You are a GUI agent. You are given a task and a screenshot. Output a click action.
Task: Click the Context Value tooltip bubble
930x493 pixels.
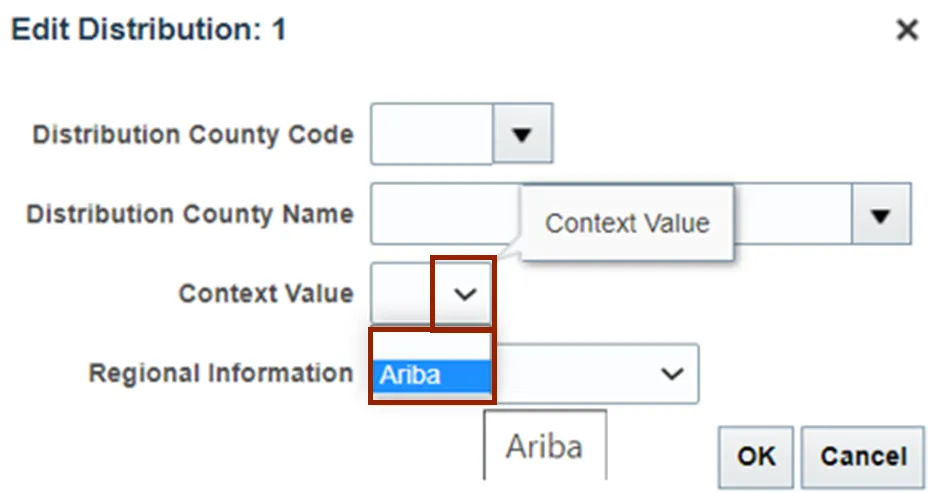tap(627, 223)
